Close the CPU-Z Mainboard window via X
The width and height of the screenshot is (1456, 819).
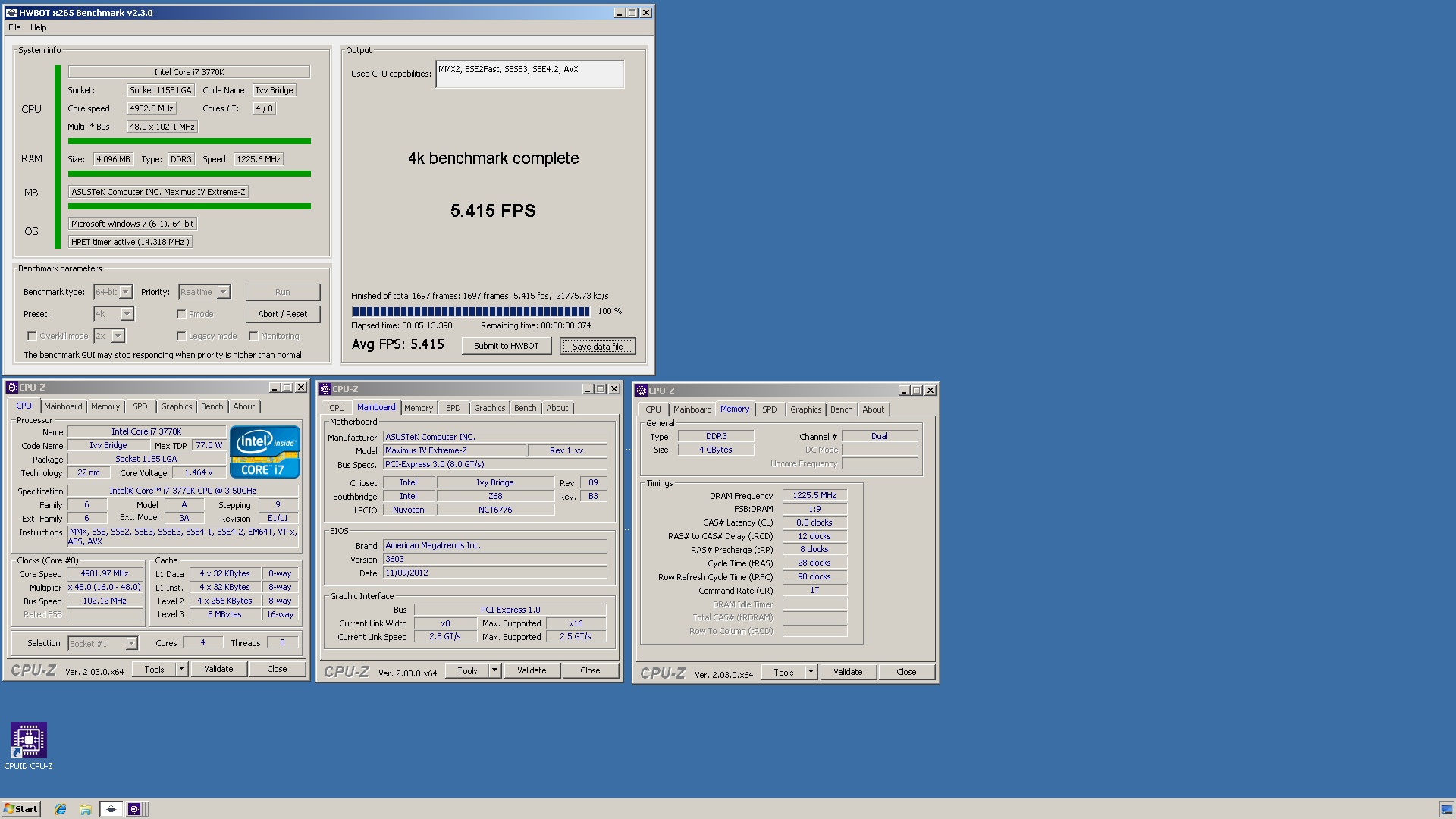[614, 389]
